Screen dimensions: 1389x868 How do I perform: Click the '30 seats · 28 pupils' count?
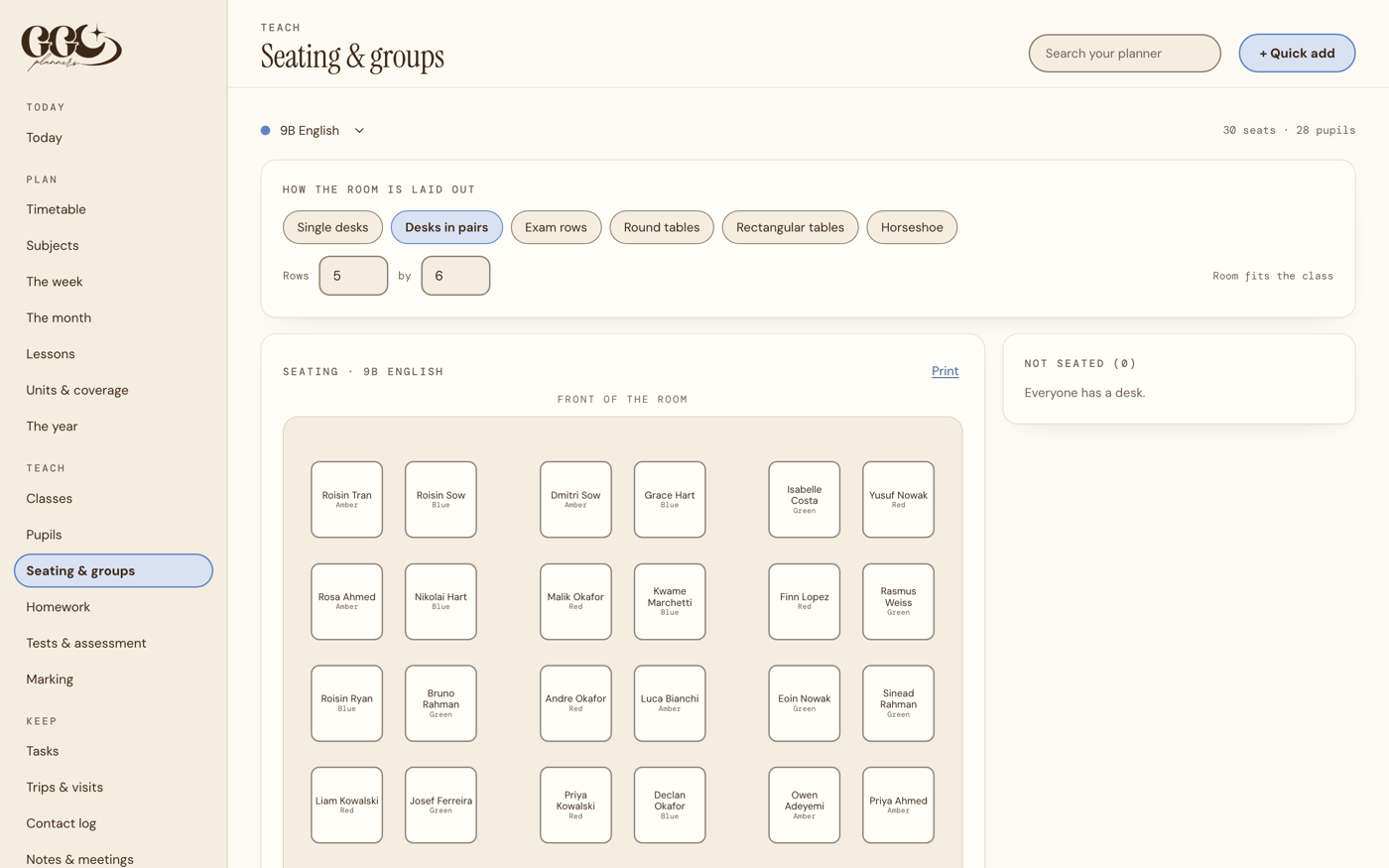click(1289, 130)
